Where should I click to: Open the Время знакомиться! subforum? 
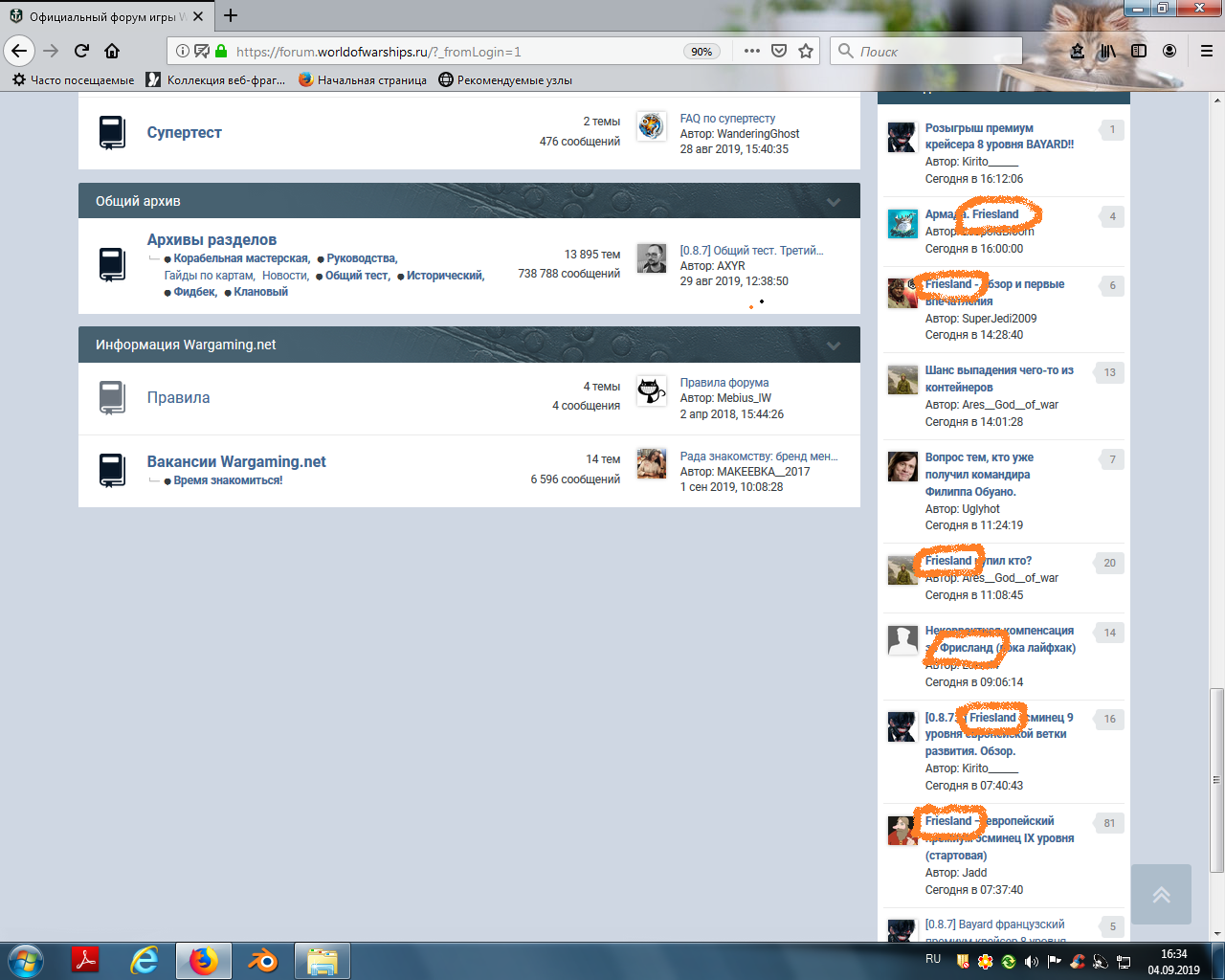(228, 480)
